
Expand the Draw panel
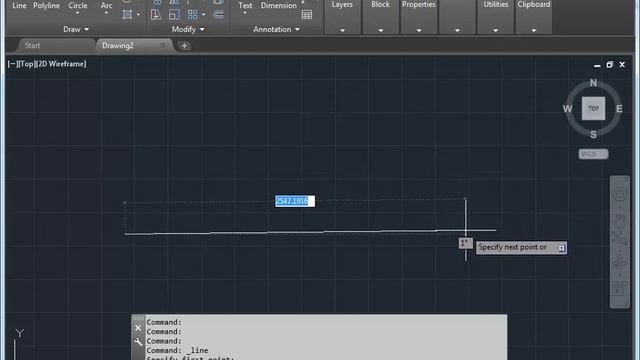76,29
